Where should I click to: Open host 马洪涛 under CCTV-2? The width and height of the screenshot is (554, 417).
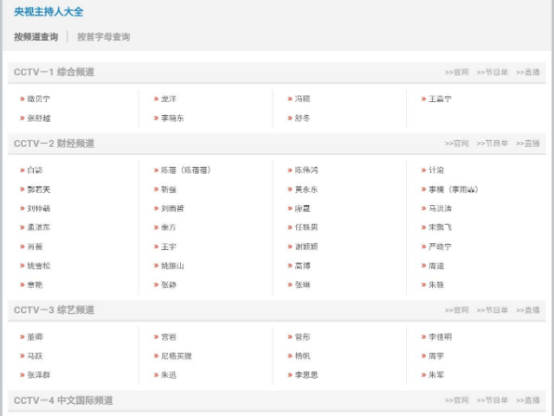[x=440, y=208]
